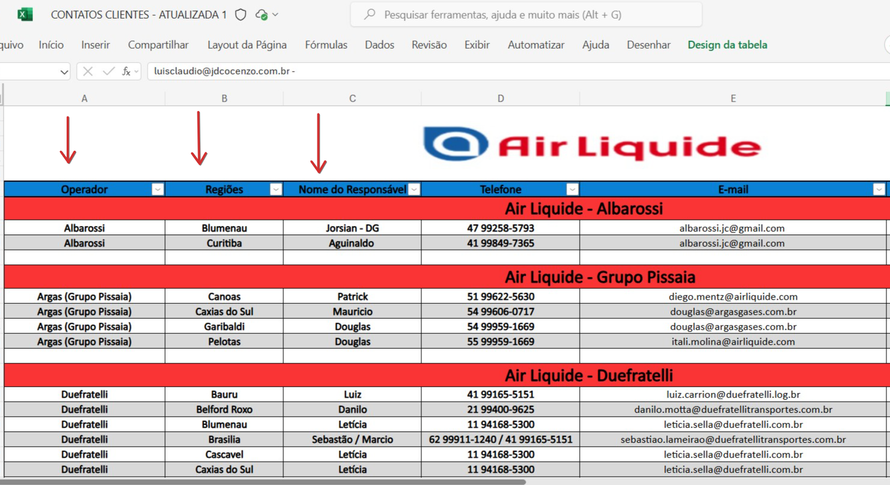
Task: Switch to the Design da tabela tab
Action: click(x=727, y=45)
